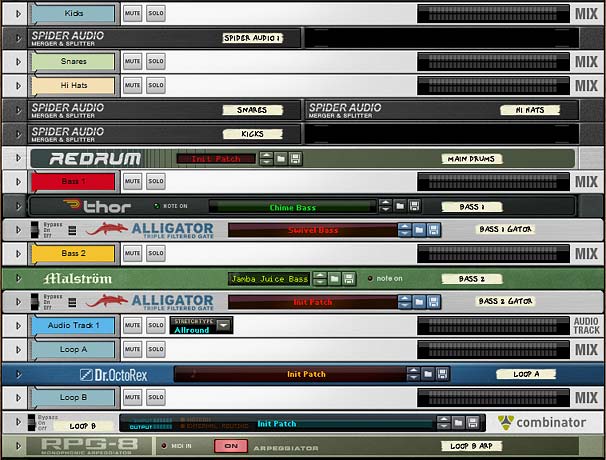The image size is (606, 460).
Task: Expand the Kicks mix channel device
Action: coord(18,14)
